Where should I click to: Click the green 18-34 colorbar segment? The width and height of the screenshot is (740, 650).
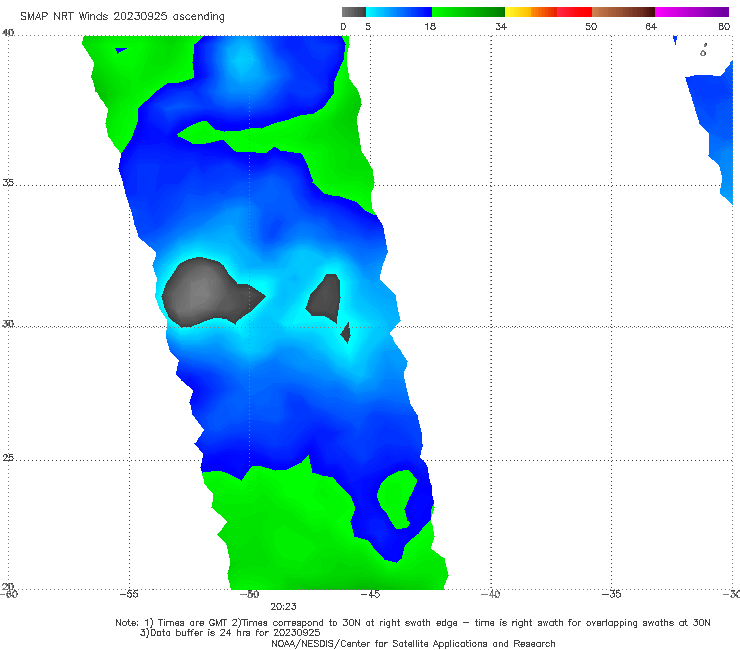pyautogui.click(x=468, y=12)
